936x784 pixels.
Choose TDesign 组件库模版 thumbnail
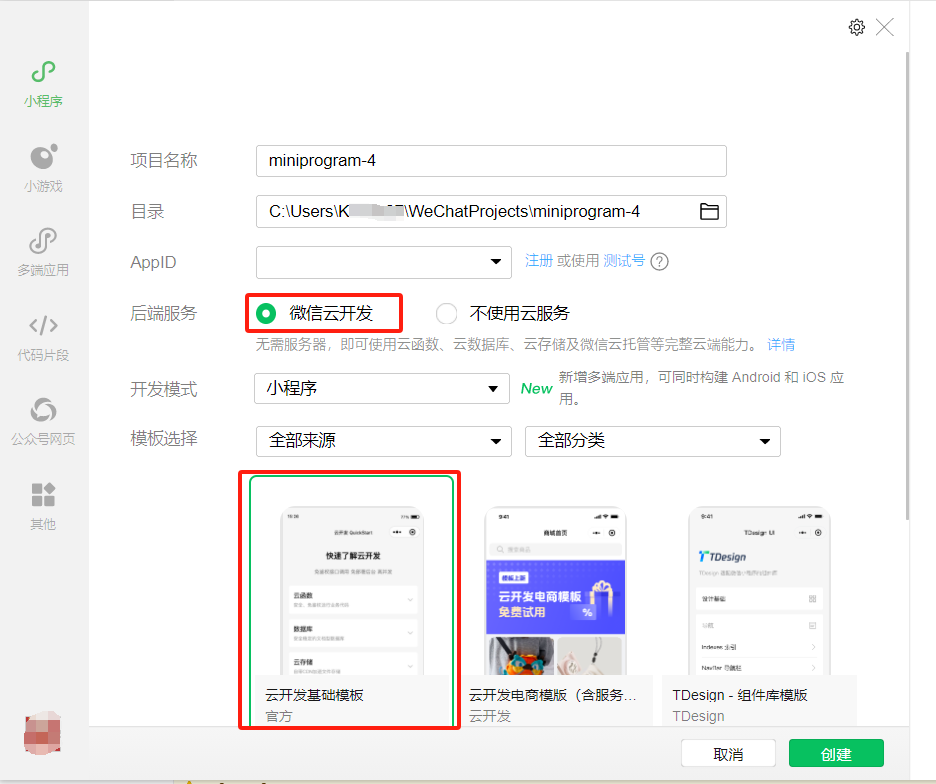pos(759,615)
